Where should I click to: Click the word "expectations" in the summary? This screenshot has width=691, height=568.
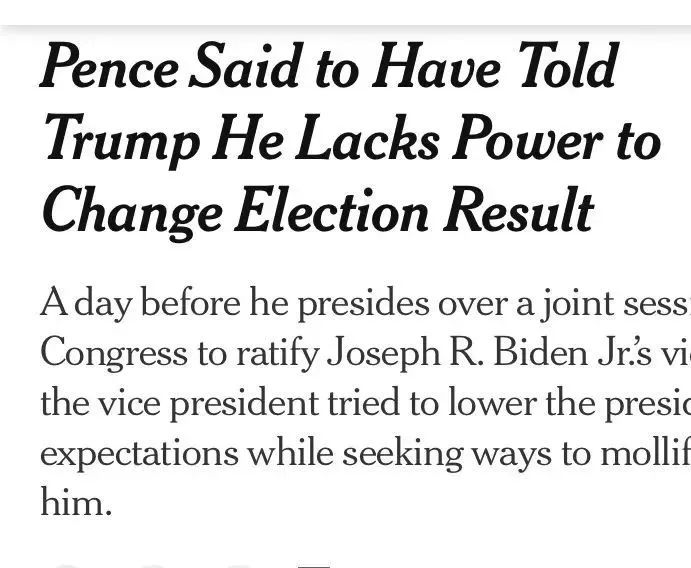[x=139, y=452]
